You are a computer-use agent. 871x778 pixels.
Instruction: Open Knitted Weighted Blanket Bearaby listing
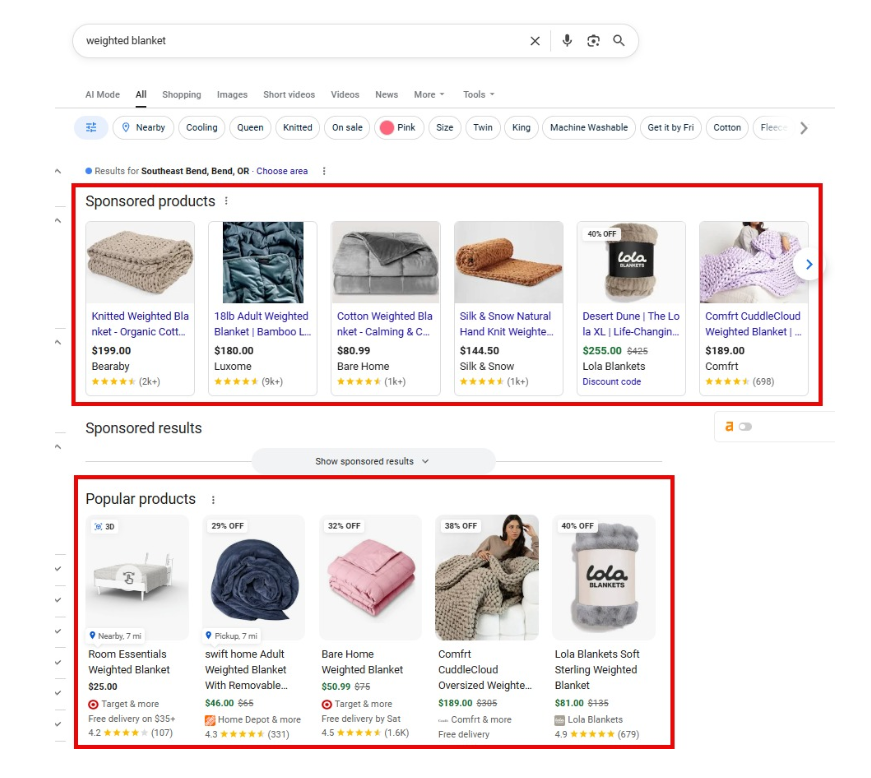[140, 323]
